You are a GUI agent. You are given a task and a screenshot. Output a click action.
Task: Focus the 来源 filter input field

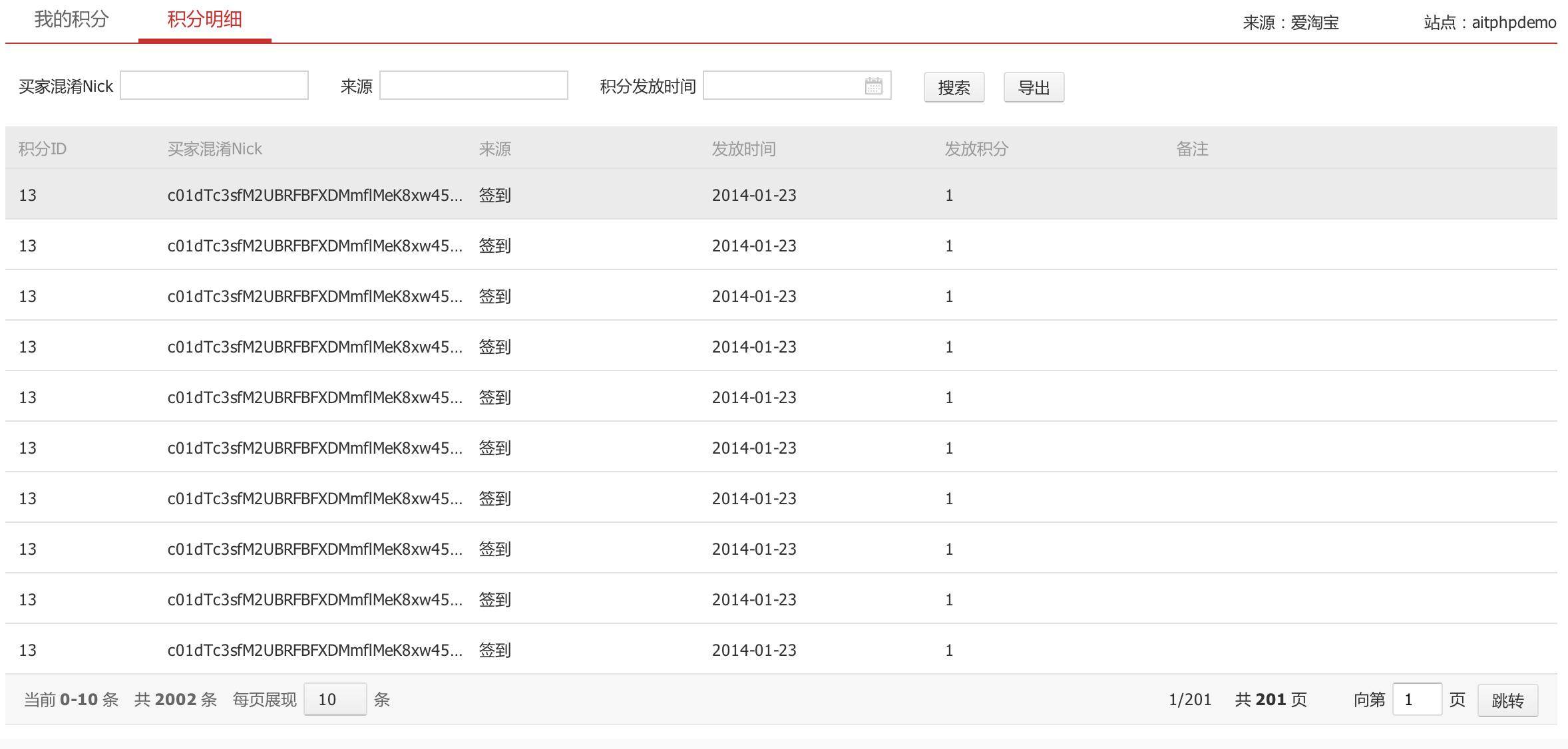(x=473, y=86)
